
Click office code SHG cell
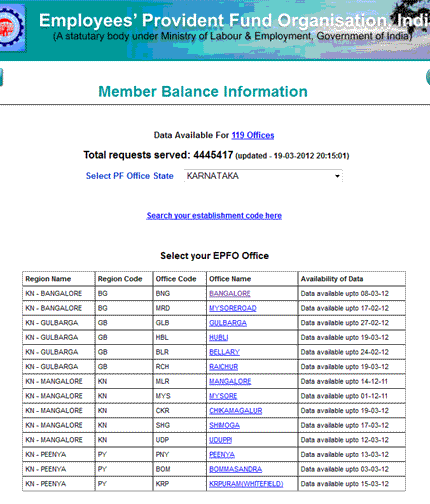coord(180,425)
